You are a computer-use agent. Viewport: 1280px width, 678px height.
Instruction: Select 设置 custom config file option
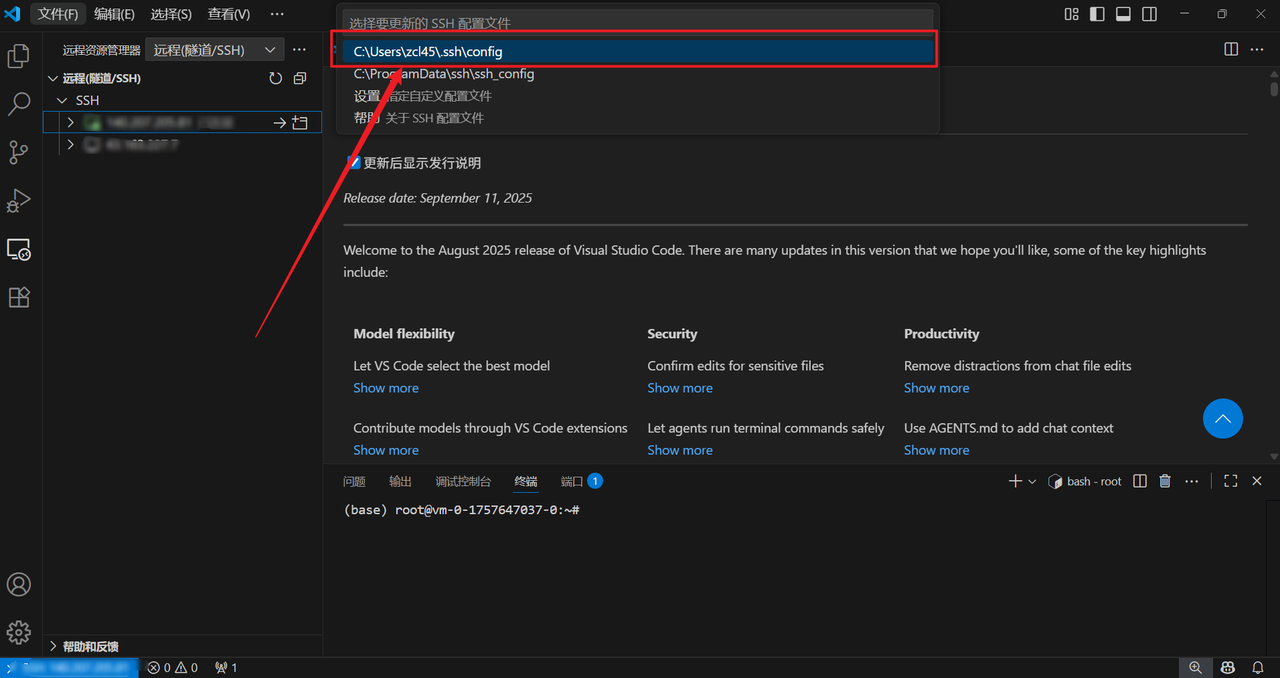click(637, 96)
